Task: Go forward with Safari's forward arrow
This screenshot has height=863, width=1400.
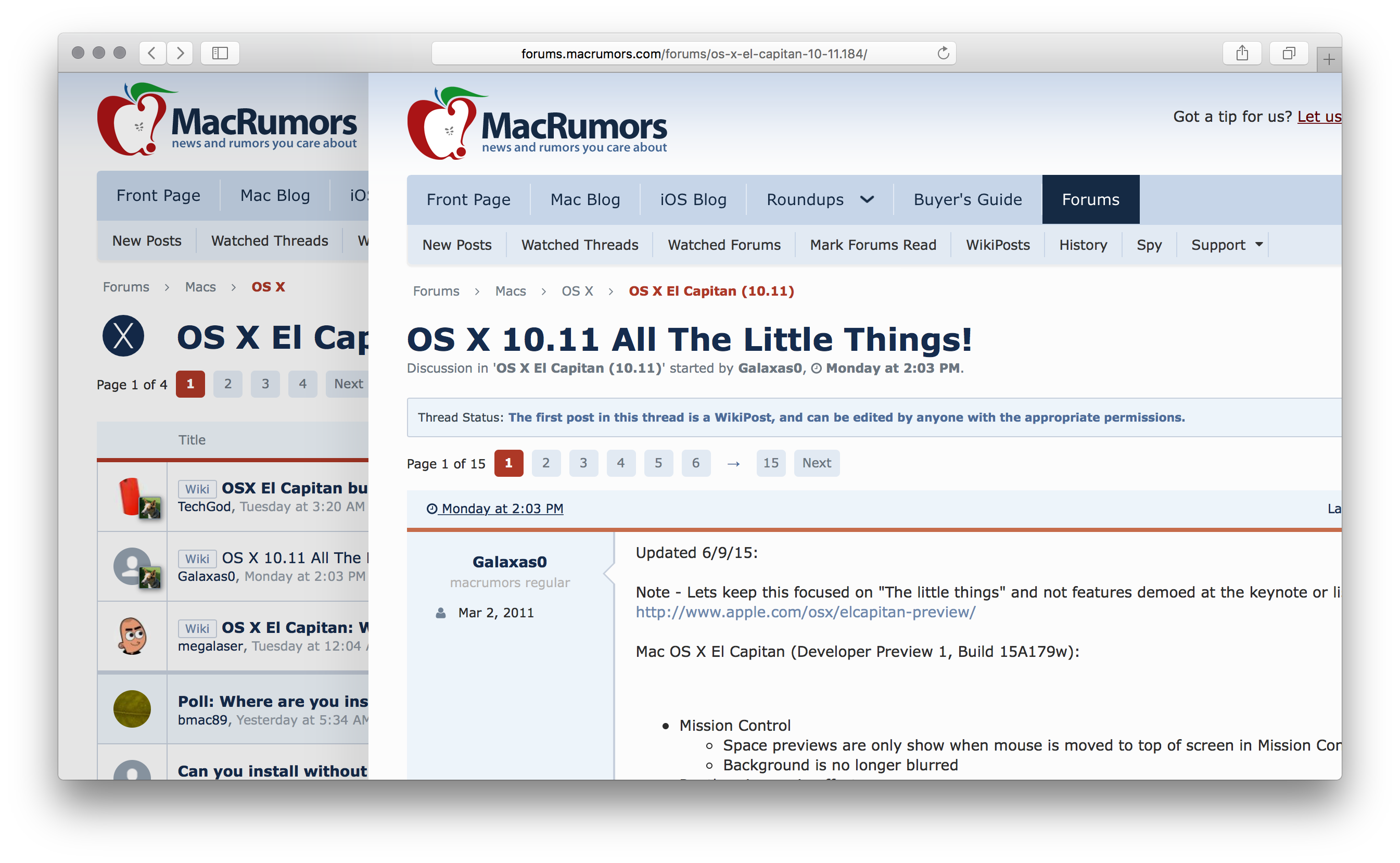Action: [180, 53]
